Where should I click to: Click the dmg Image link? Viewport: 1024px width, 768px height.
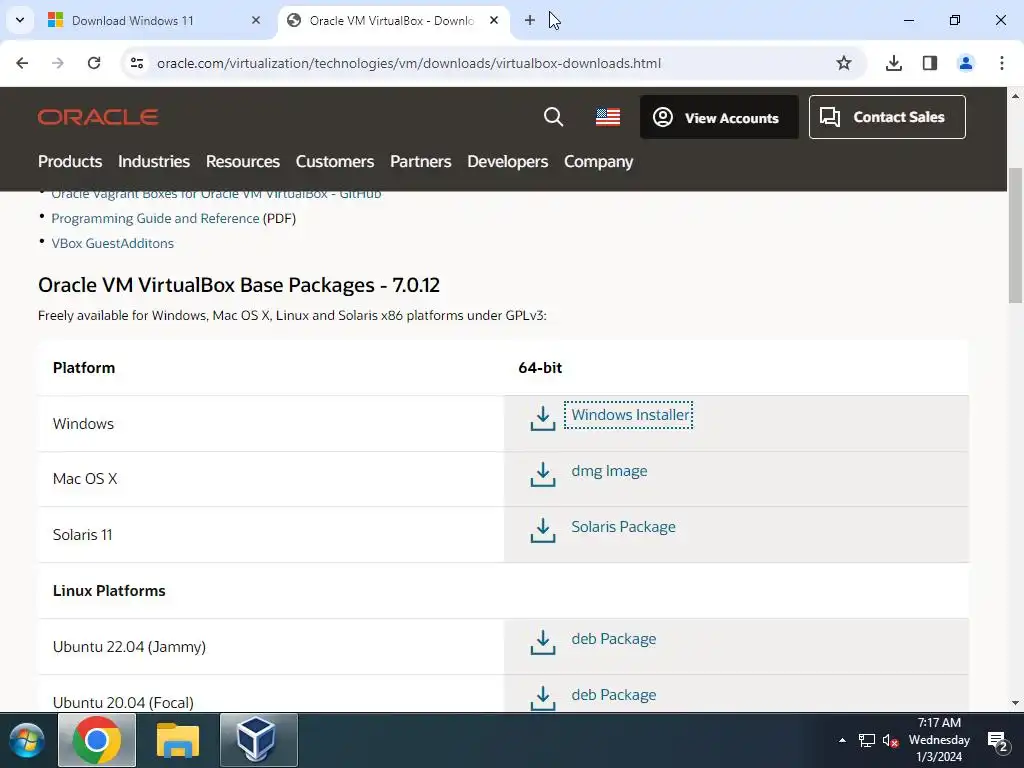pos(609,471)
